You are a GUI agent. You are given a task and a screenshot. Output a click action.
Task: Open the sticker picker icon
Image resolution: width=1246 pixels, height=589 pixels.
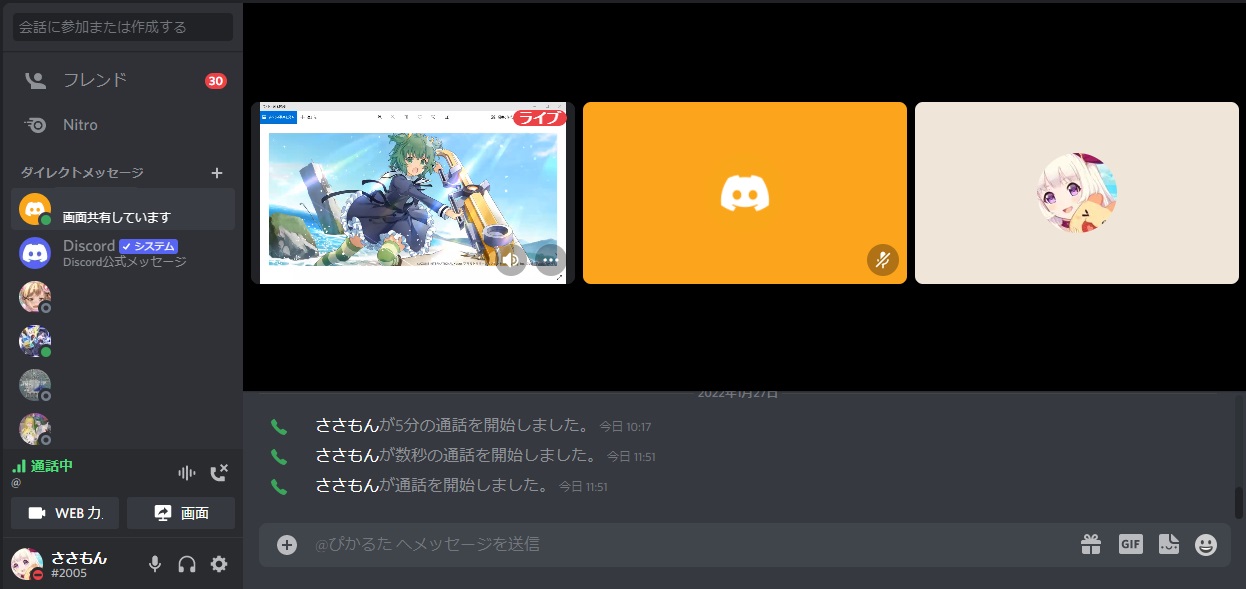(1168, 544)
